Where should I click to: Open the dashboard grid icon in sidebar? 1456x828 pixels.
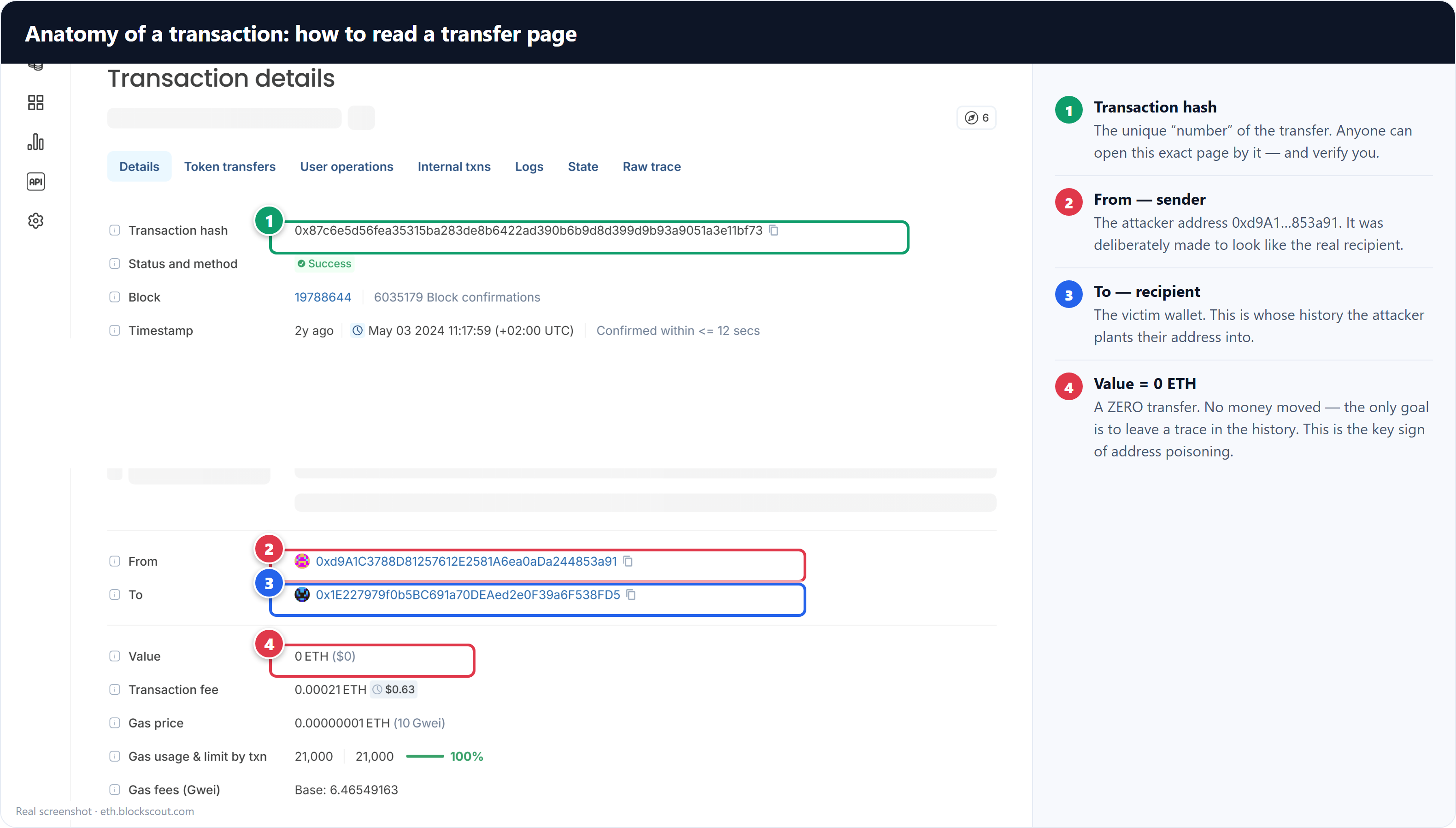pos(36,102)
